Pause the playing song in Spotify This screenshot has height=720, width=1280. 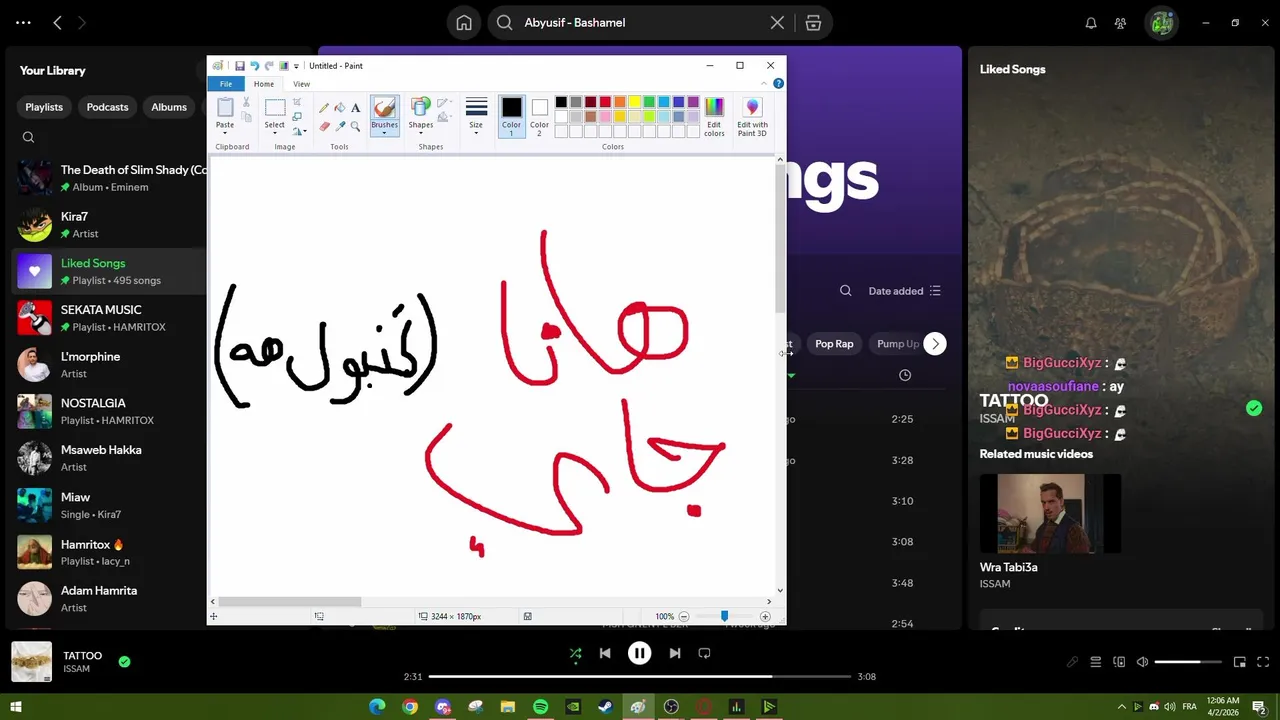[x=640, y=653]
